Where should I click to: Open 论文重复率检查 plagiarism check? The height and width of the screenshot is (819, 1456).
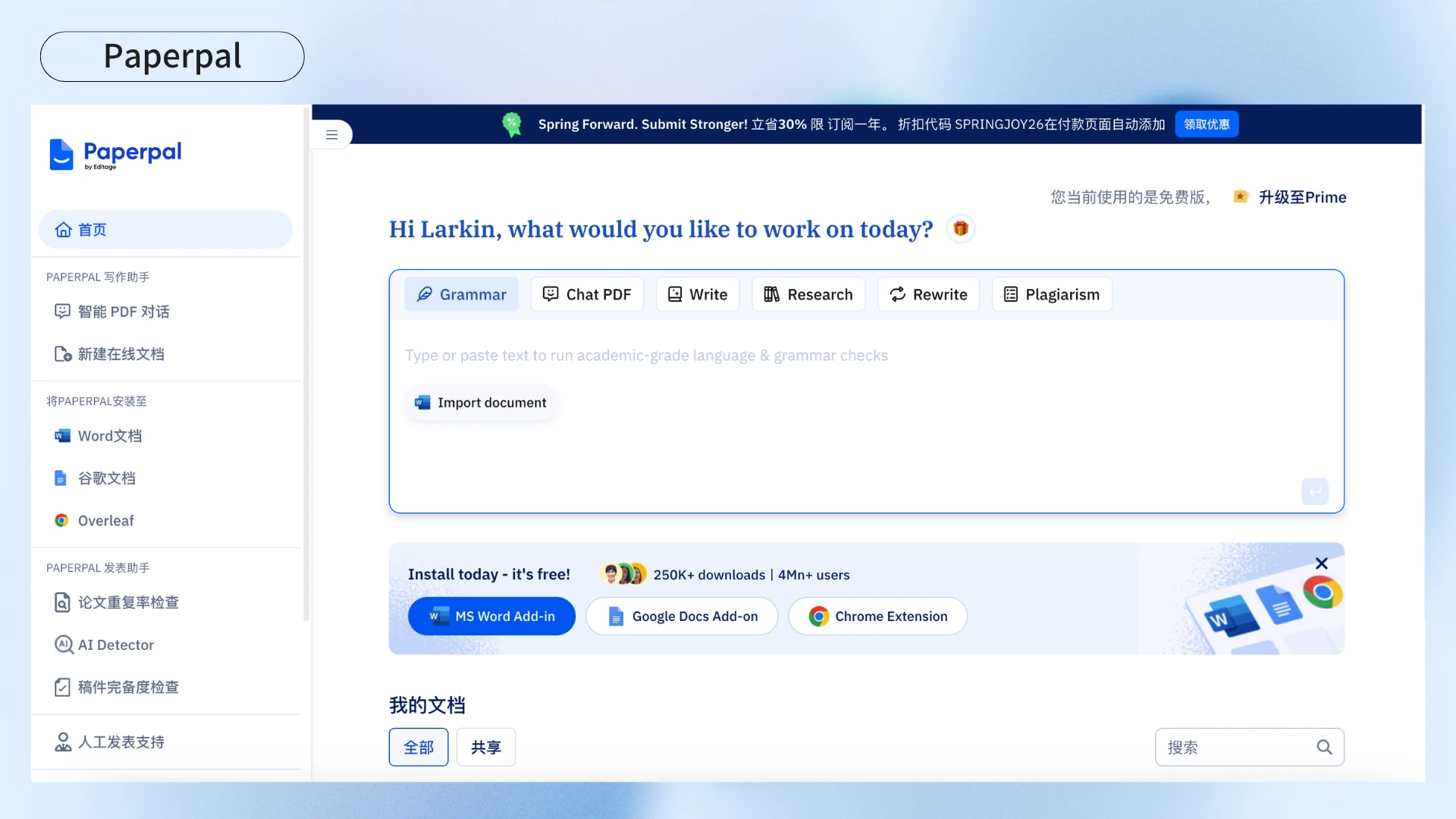[x=127, y=603]
